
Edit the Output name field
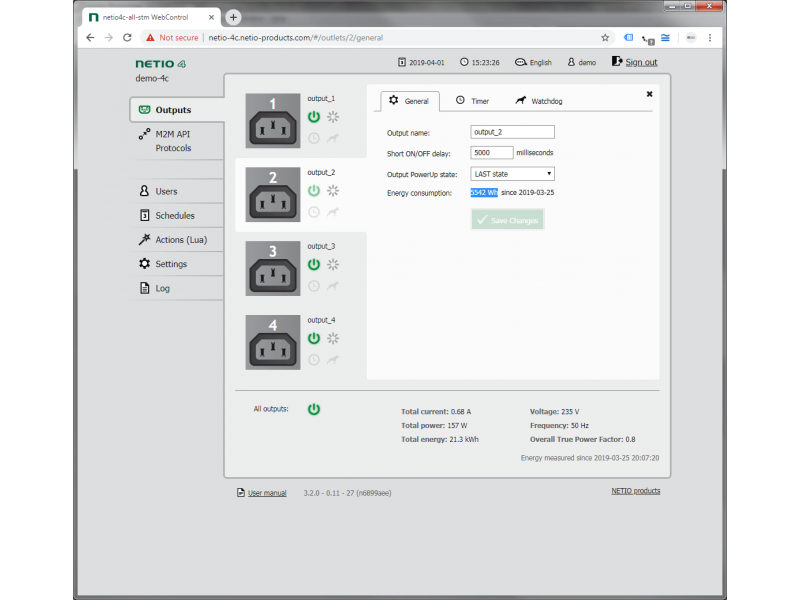[x=512, y=132]
